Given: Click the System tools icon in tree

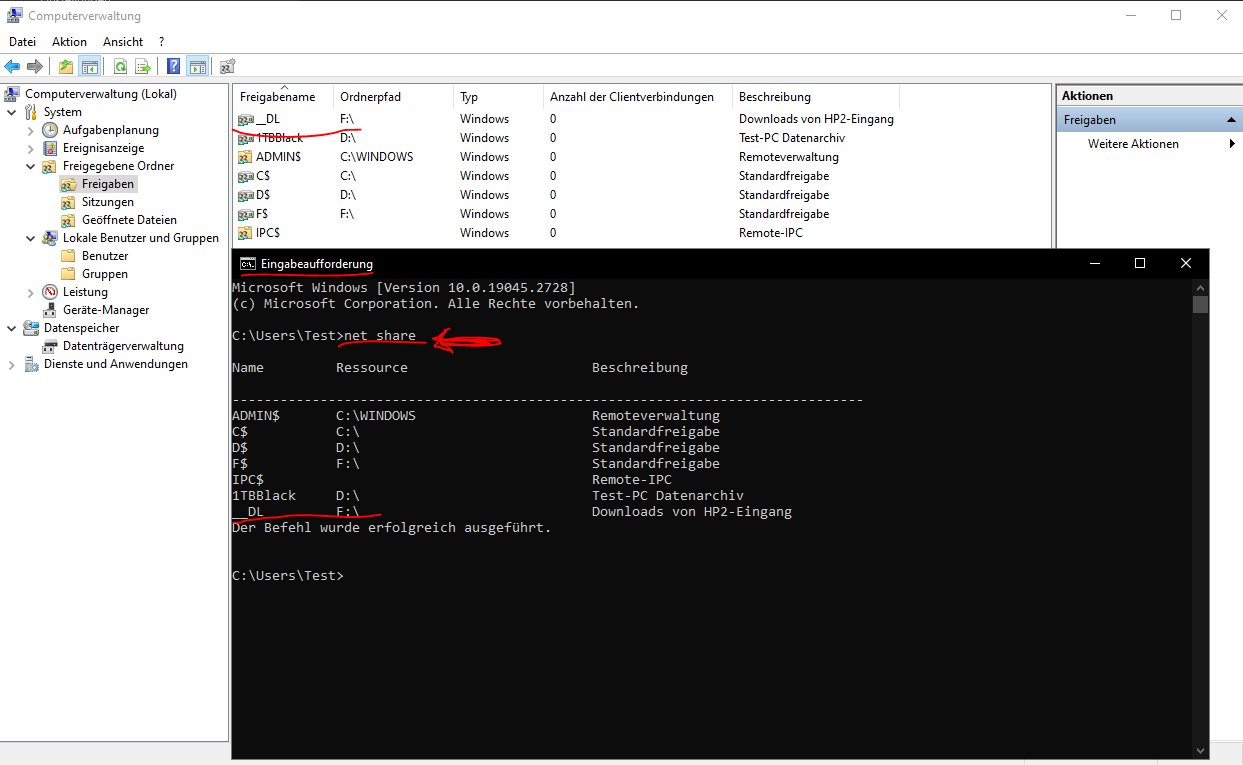Looking at the screenshot, I should [x=31, y=112].
